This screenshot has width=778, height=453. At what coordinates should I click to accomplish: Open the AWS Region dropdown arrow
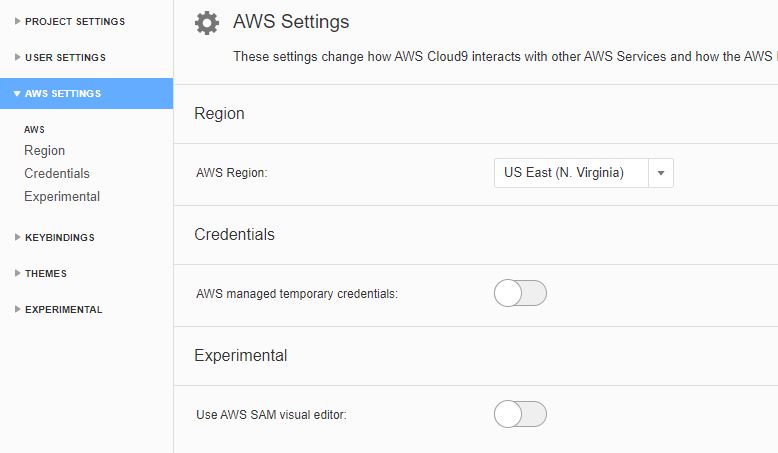(x=661, y=173)
